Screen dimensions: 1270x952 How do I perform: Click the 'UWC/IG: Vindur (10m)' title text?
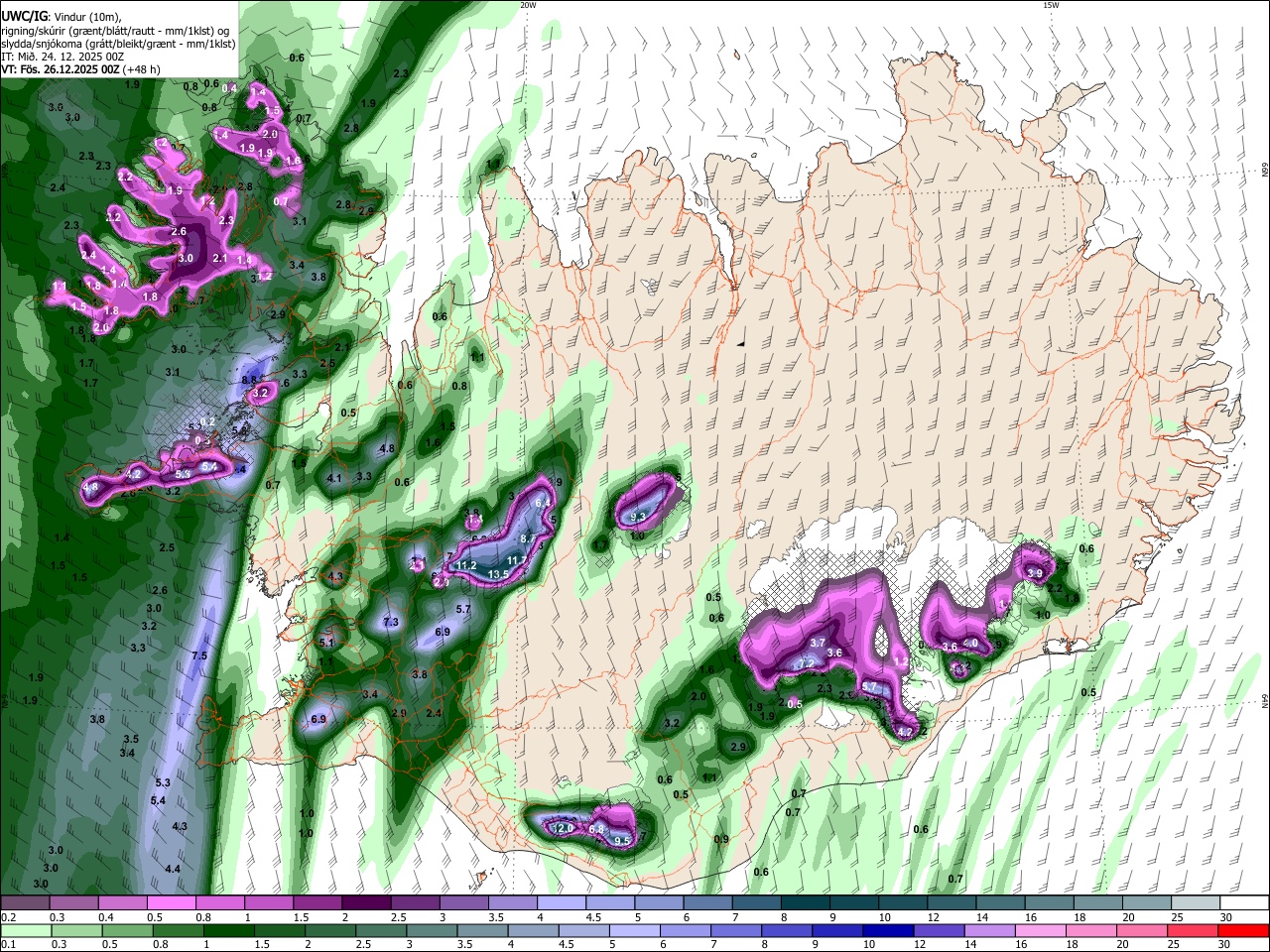coord(62,16)
